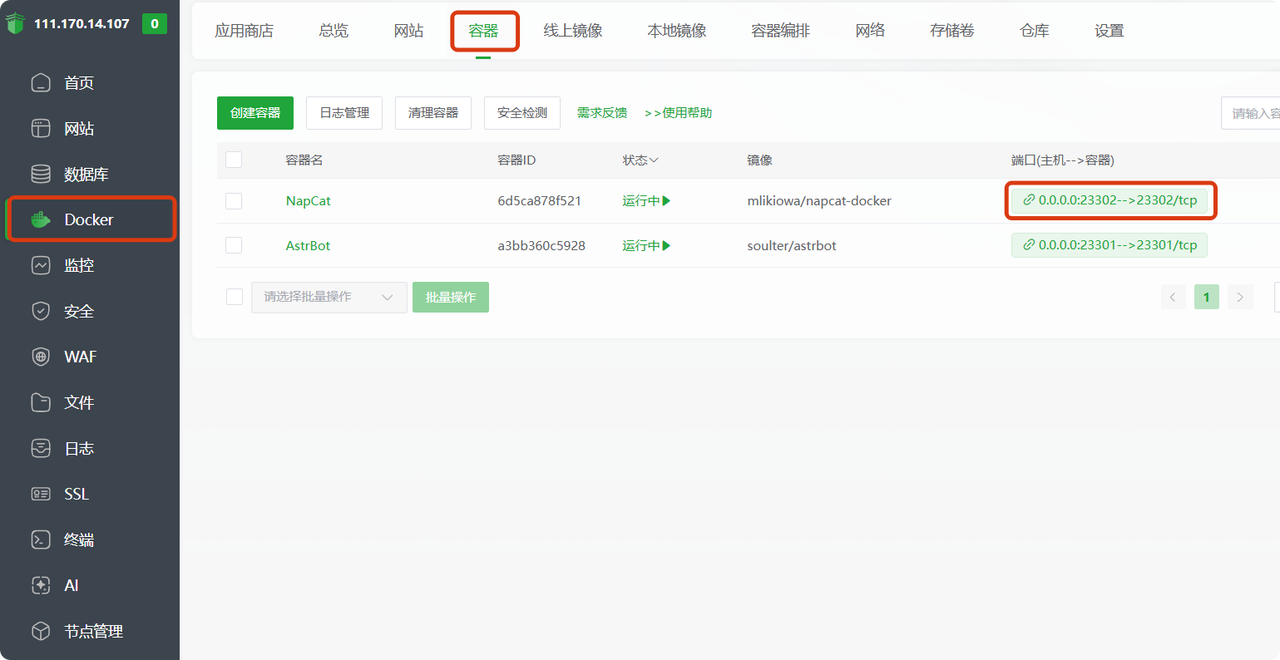Click the 清理容器 button
The image size is (1280, 660).
tap(433, 113)
